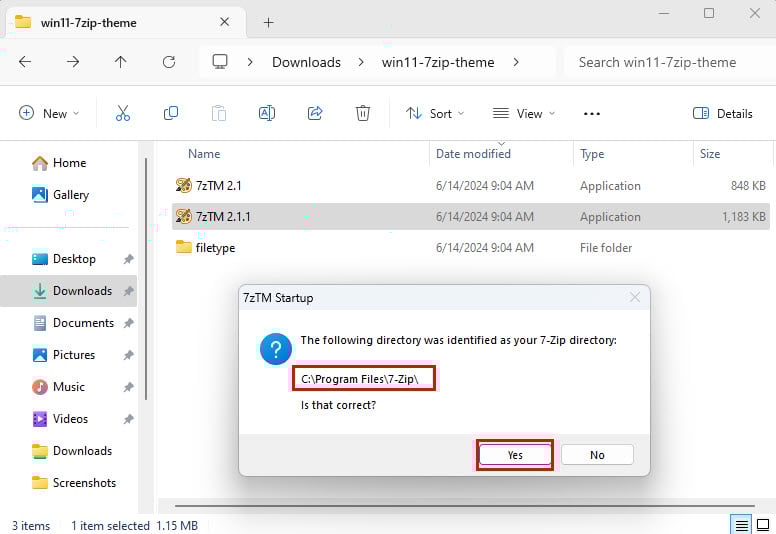
Task: Open Music in sidebar
Action: tap(68, 387)
